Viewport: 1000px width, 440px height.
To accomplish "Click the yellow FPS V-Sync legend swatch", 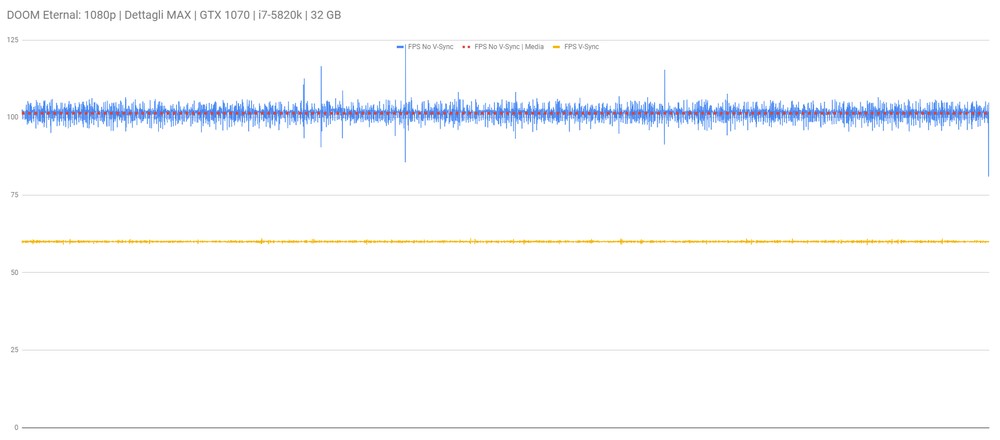I will tap(557, 47).
